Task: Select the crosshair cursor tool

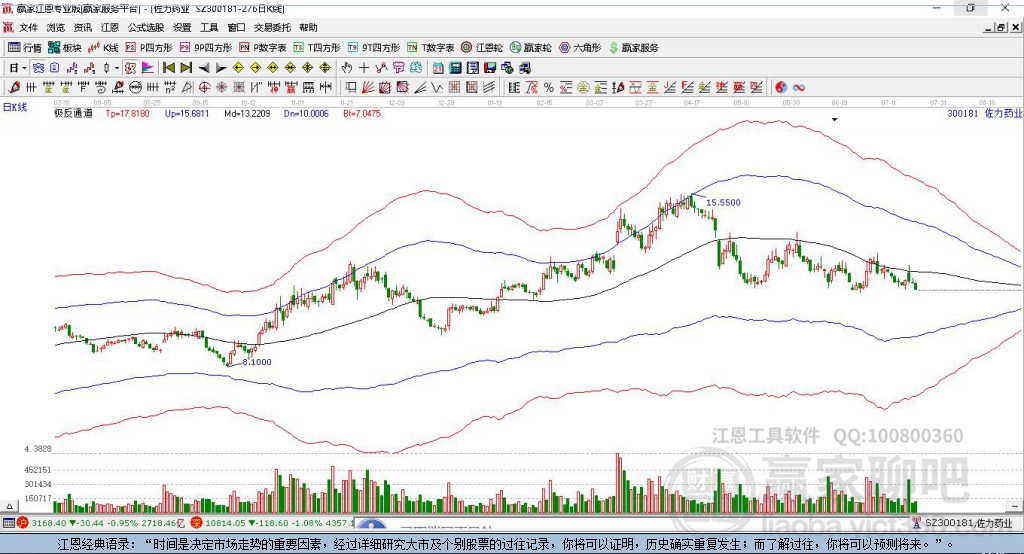Action: (364, 68)
